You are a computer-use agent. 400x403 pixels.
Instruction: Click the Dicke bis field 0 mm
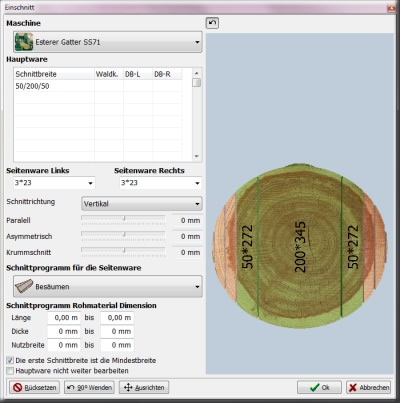coord(117,331)
